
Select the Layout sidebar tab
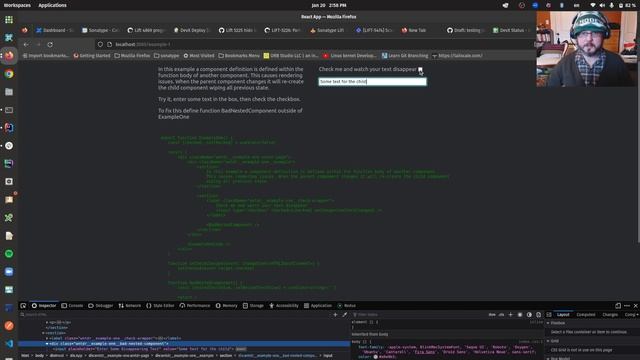[563, 315]
